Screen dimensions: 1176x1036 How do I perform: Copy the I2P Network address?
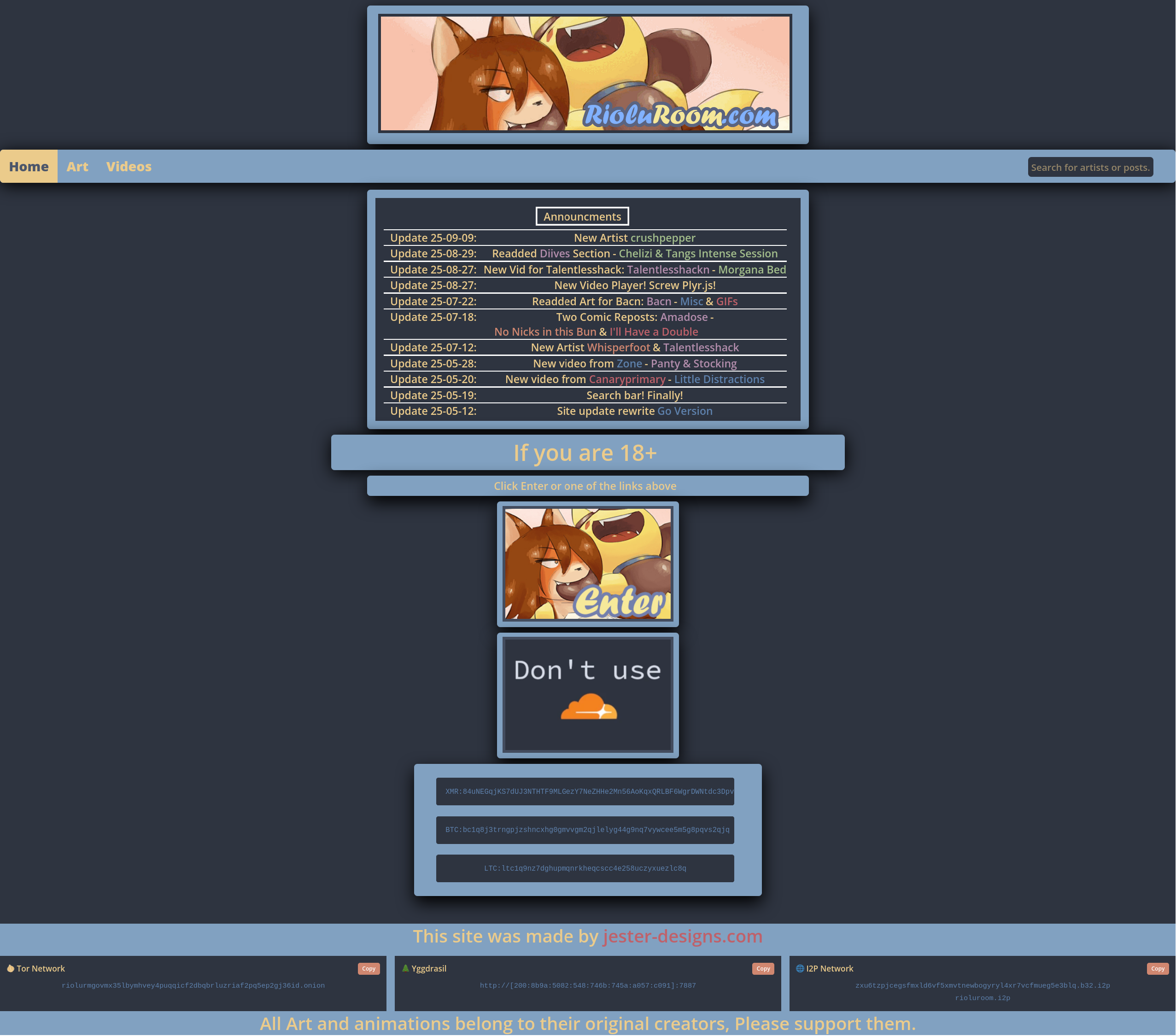click(x=1158, y=969)
